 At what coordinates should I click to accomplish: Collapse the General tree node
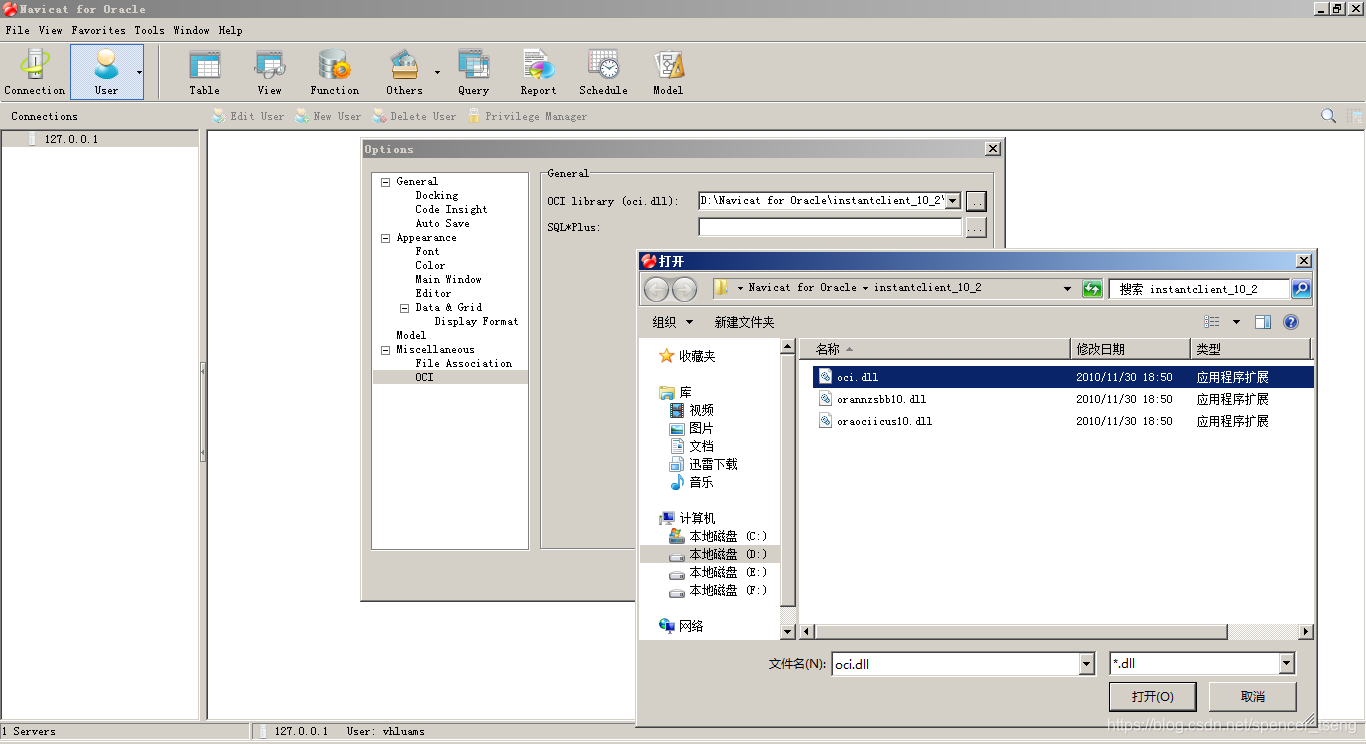386,182
